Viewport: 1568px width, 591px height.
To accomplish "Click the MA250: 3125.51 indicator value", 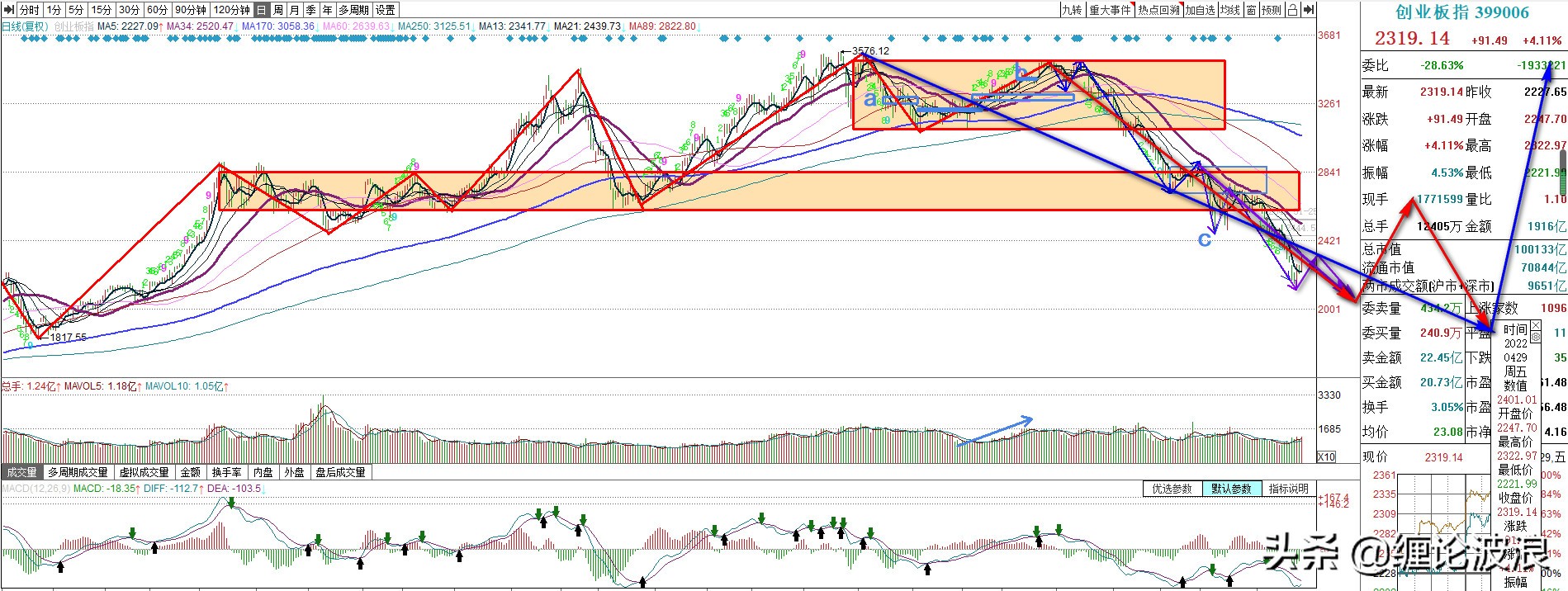I will pyautogui.click(x=435, y=26).
